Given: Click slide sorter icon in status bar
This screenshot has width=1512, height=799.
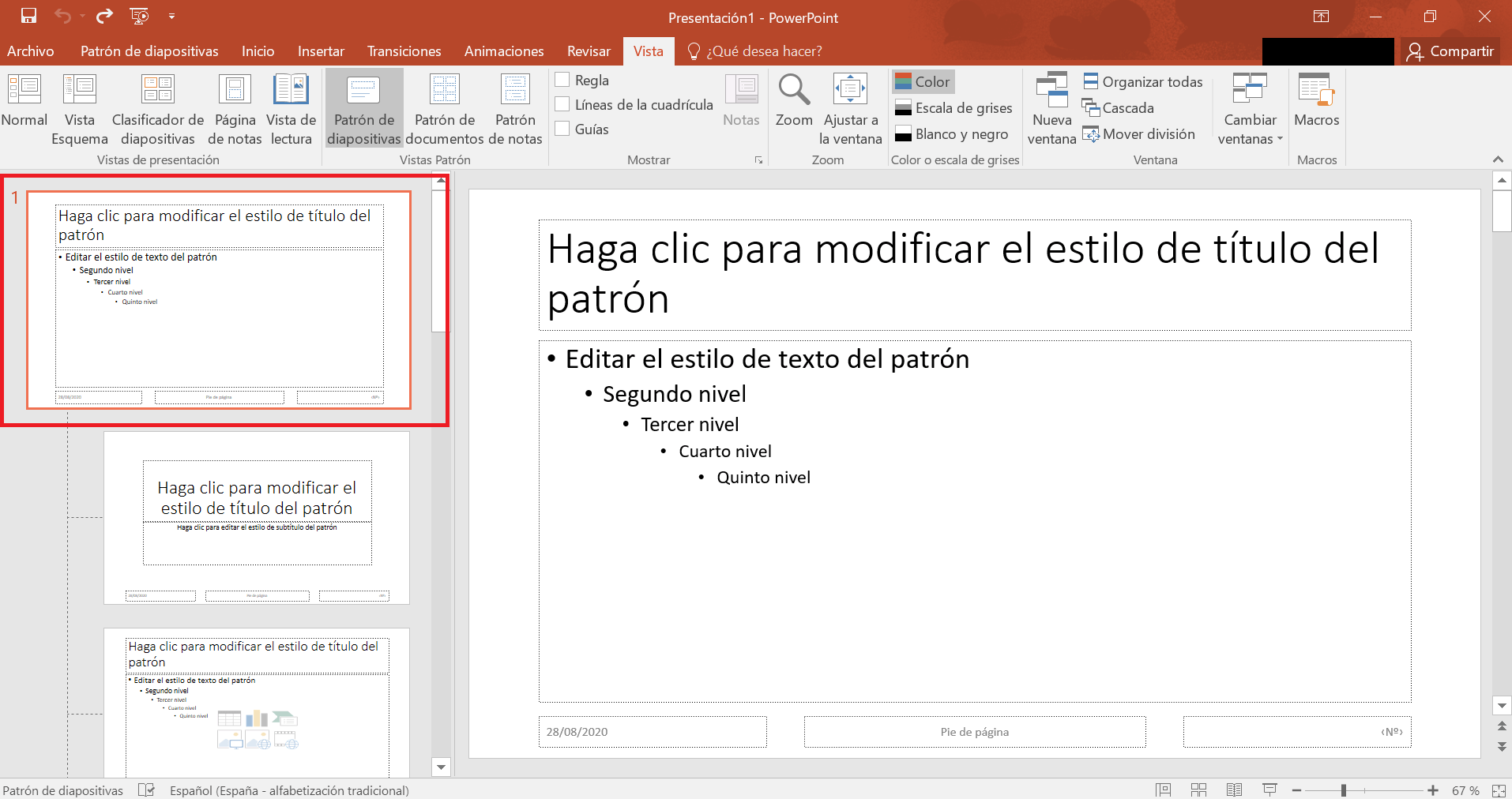Looking at the screenshot, I should pyautogui.click(x=1199, y=790).
